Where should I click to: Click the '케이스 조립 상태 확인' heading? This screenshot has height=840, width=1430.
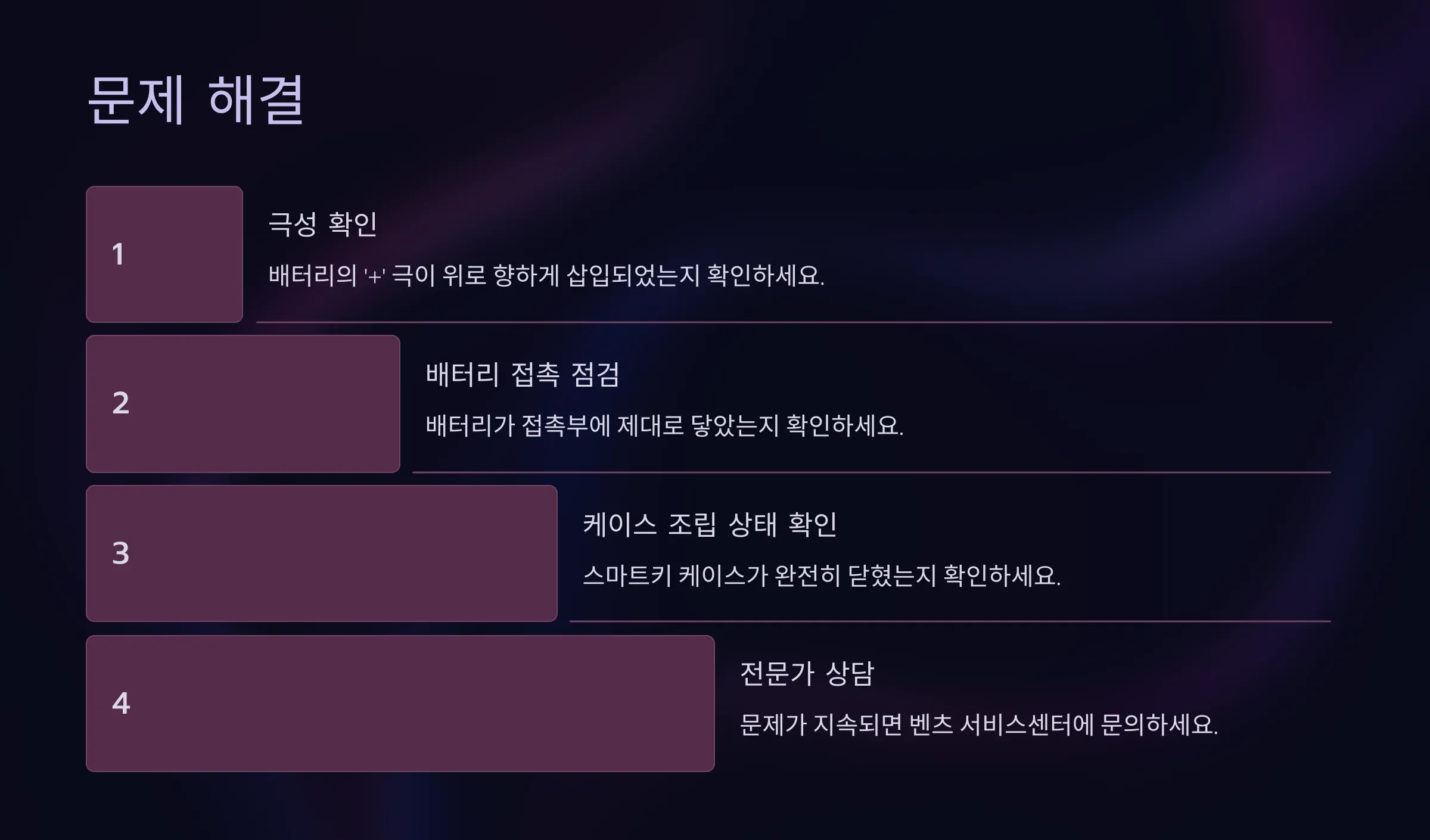(x=710, y=525)
